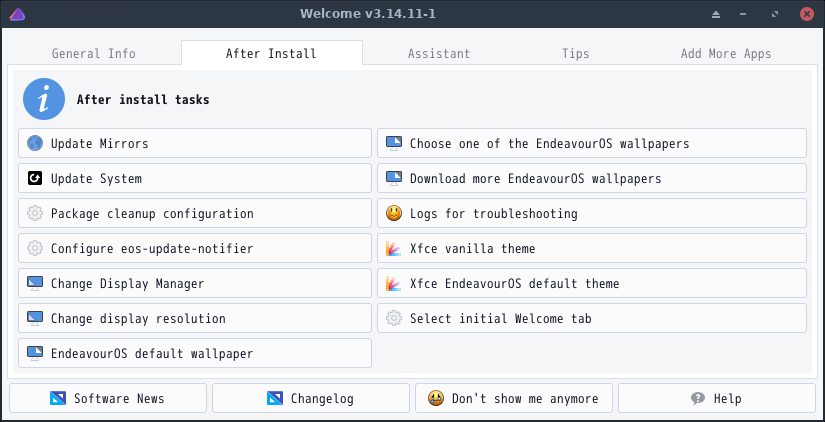Click crying face icon on Don't show me anymore
Viewport: 825px width, 422px height.
436,398
